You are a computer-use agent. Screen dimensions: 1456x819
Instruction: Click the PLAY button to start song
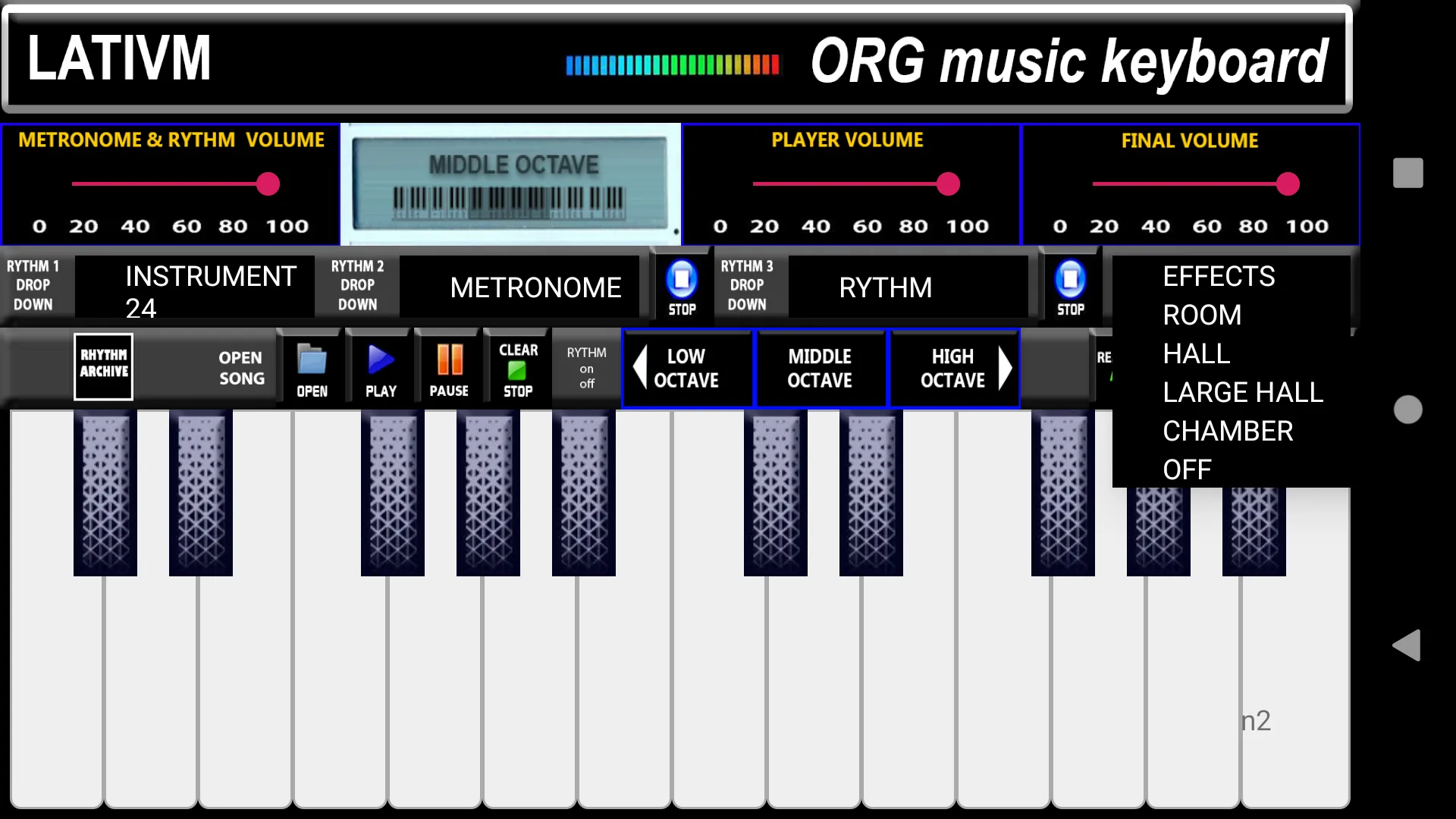(380, 368)
